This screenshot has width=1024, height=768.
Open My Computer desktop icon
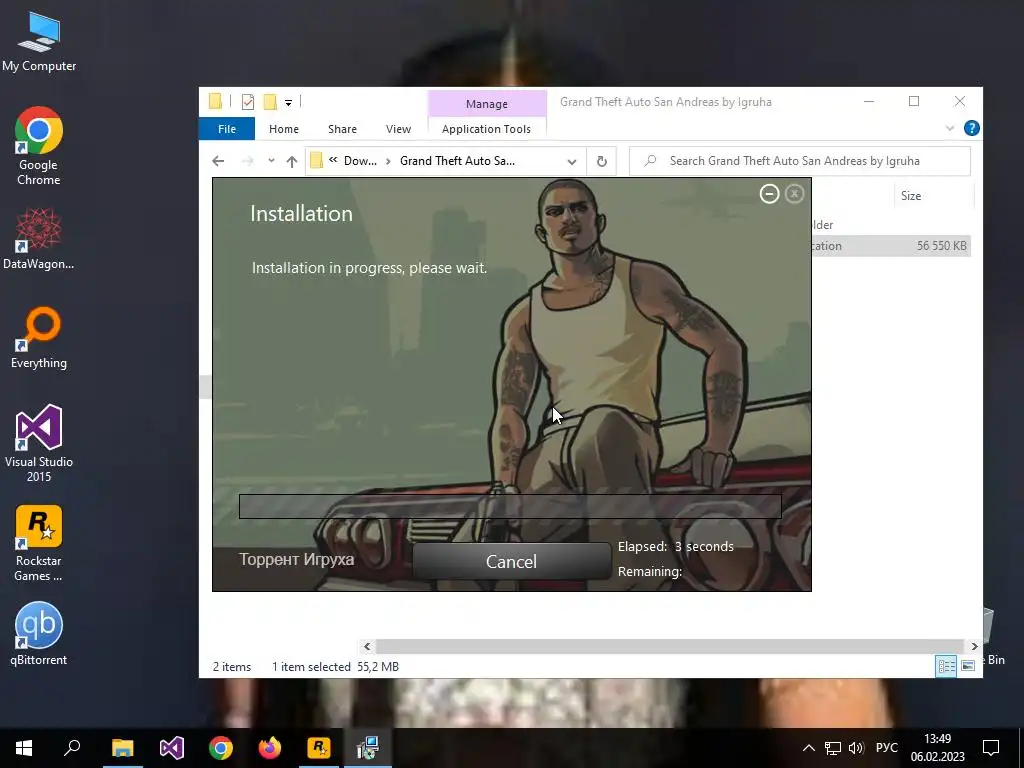coord(39,42)
